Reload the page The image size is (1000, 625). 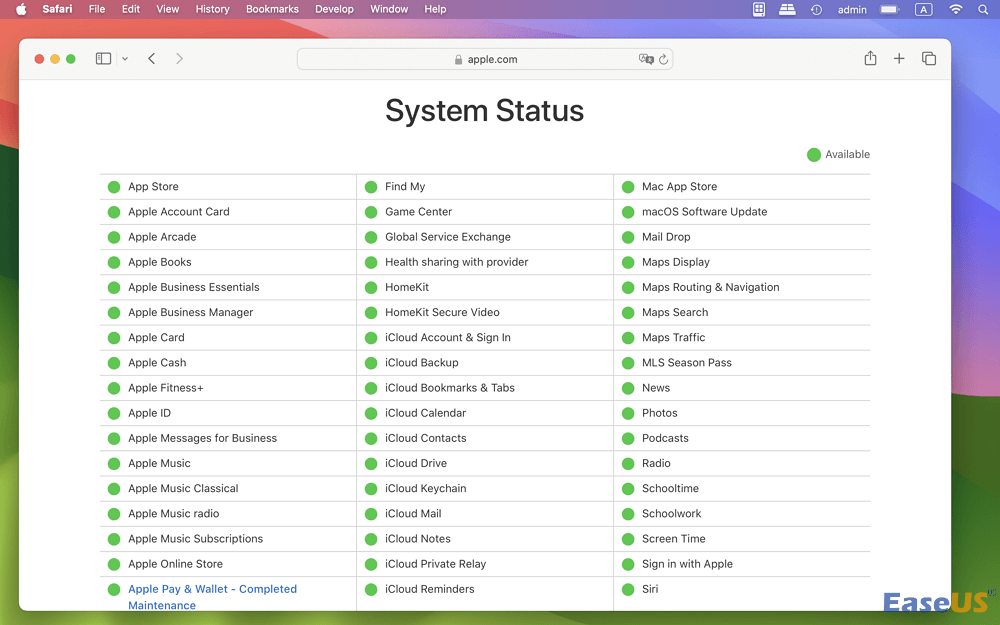pos(663,59)
